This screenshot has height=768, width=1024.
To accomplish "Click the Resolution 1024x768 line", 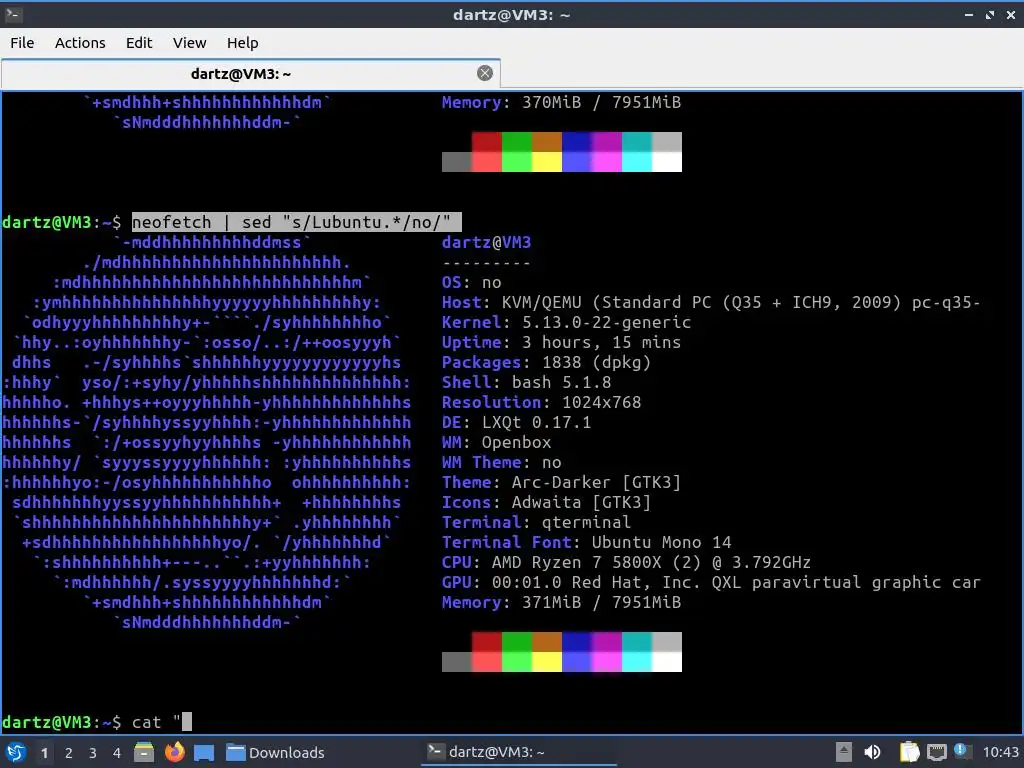I will [x=541, y=403].
